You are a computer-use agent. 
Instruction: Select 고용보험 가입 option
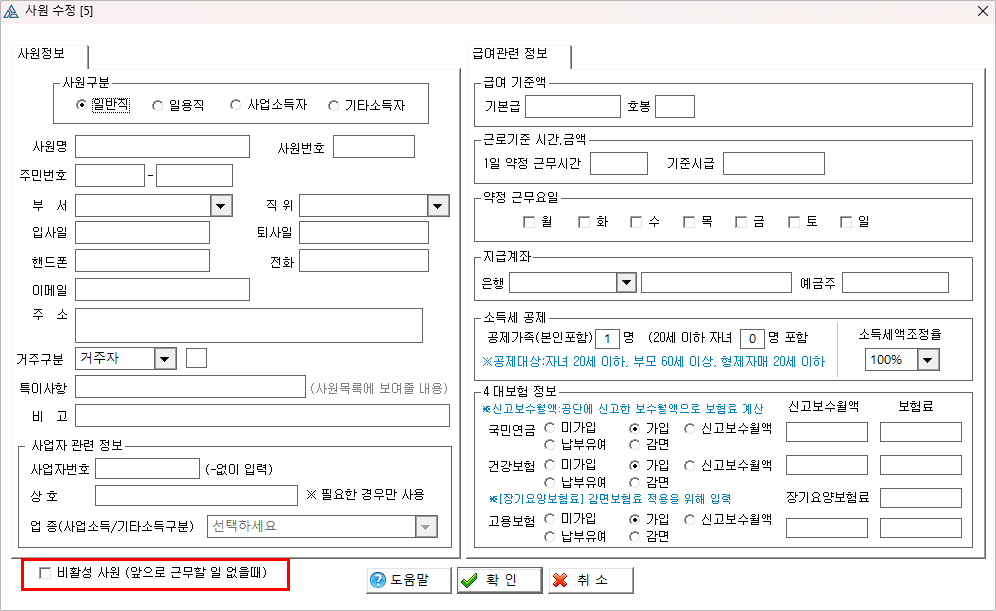635,520
